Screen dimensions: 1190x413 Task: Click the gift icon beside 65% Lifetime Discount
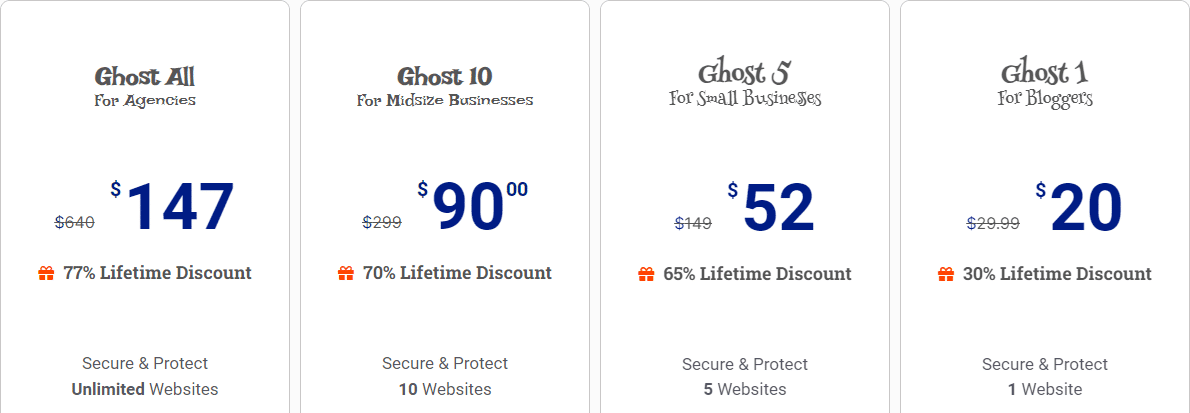coord(646,274)
